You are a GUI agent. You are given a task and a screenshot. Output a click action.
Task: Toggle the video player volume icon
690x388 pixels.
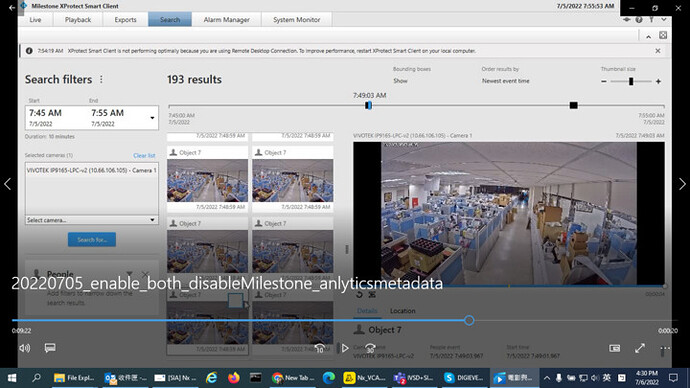(25, 348)
